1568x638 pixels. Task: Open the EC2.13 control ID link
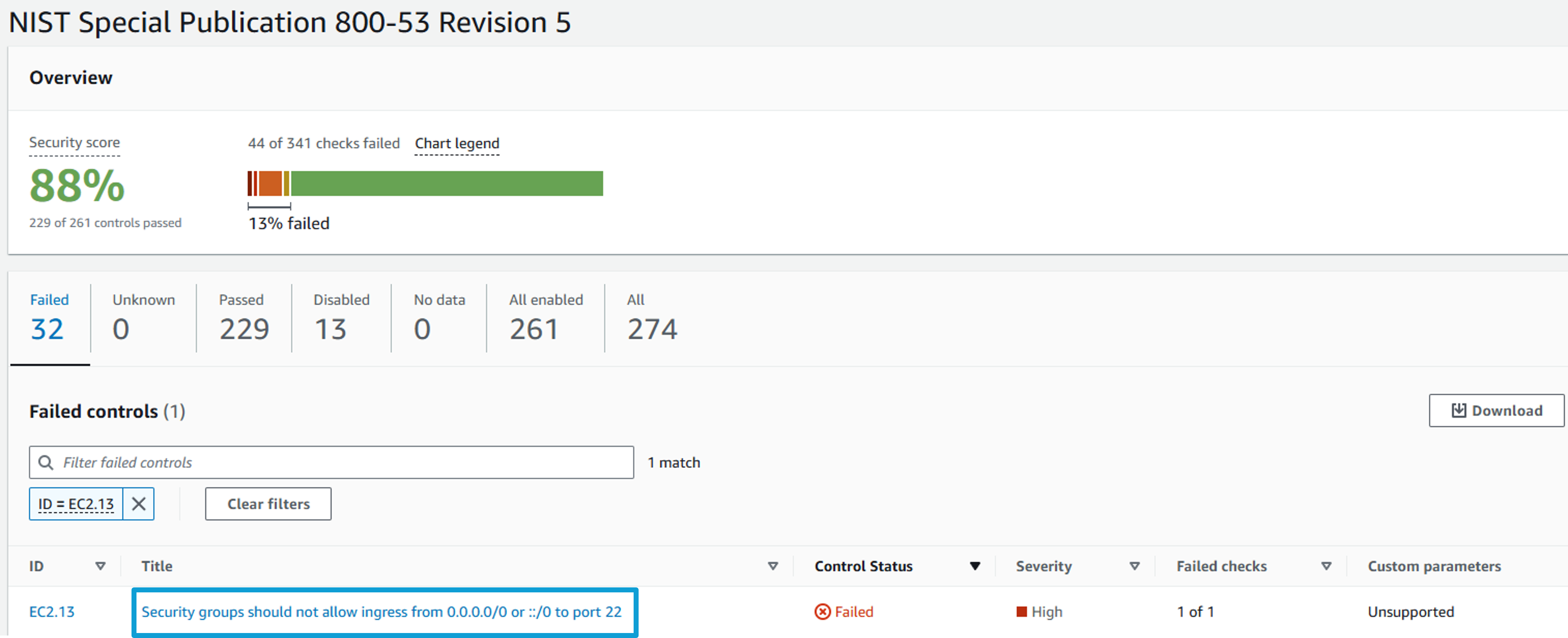[x=52, y=611]
